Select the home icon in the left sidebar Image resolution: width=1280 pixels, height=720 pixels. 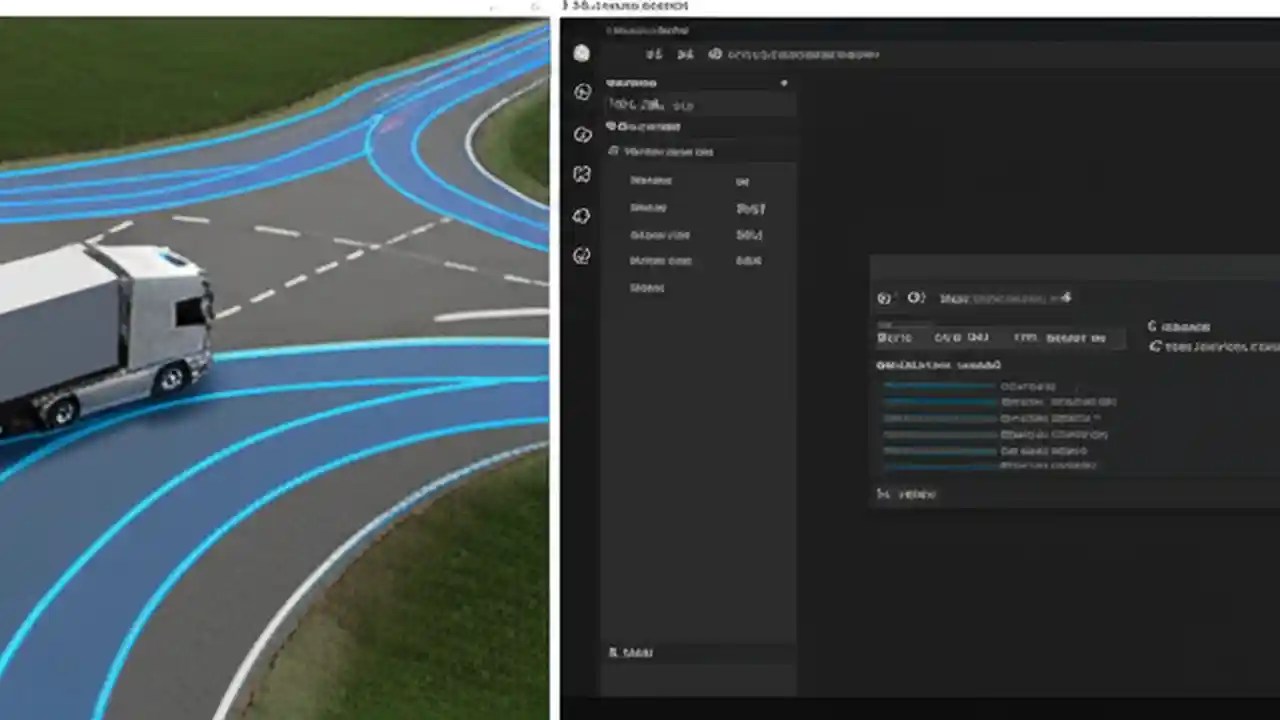coord(582,54)
